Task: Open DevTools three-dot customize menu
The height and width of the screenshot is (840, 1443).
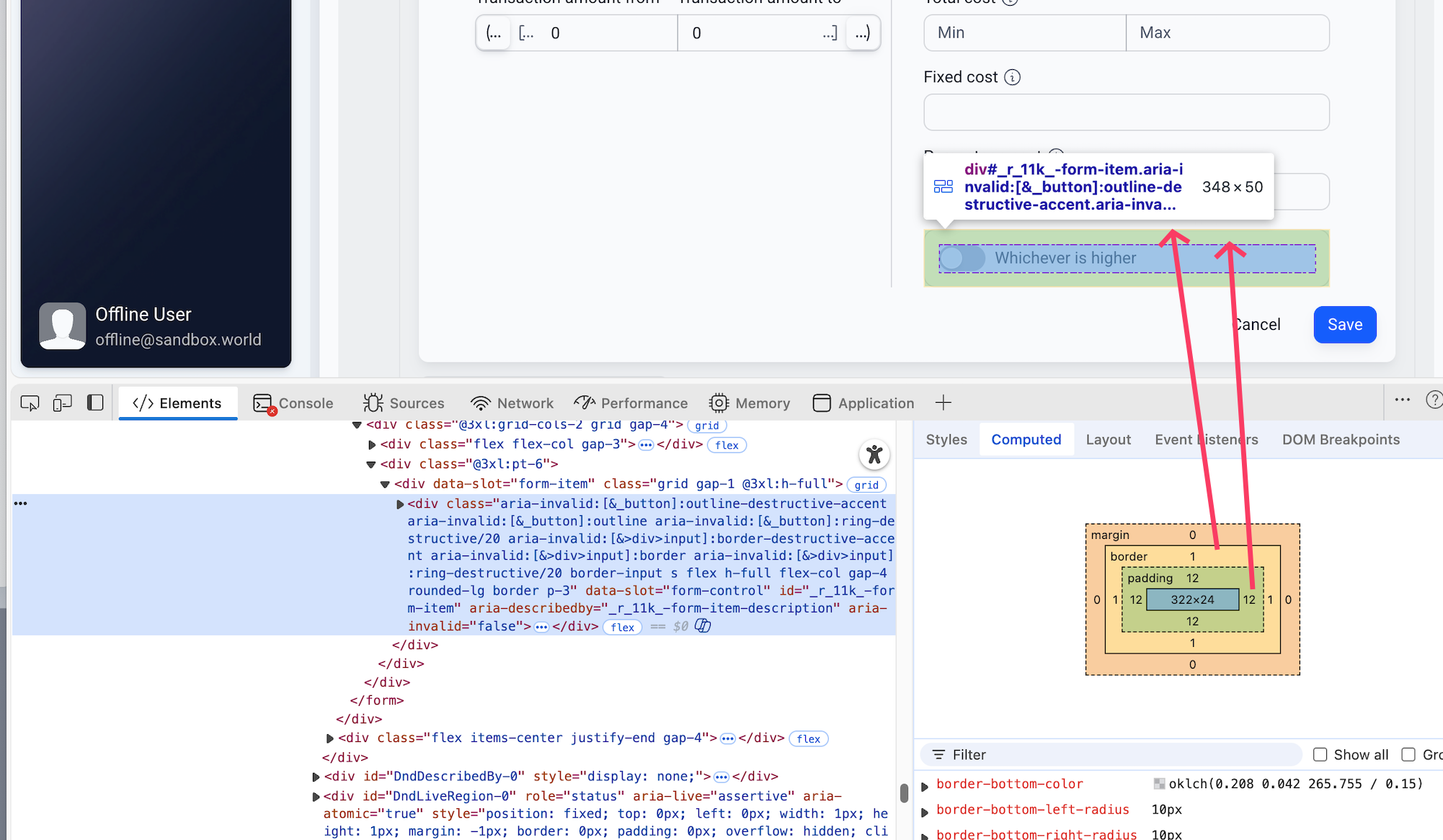Action: (x=1402, y=399)
